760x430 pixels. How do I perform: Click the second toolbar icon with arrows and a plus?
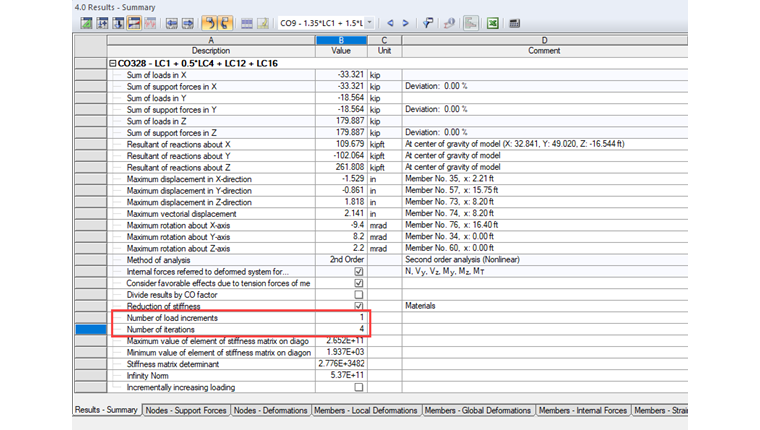[102, 23]
